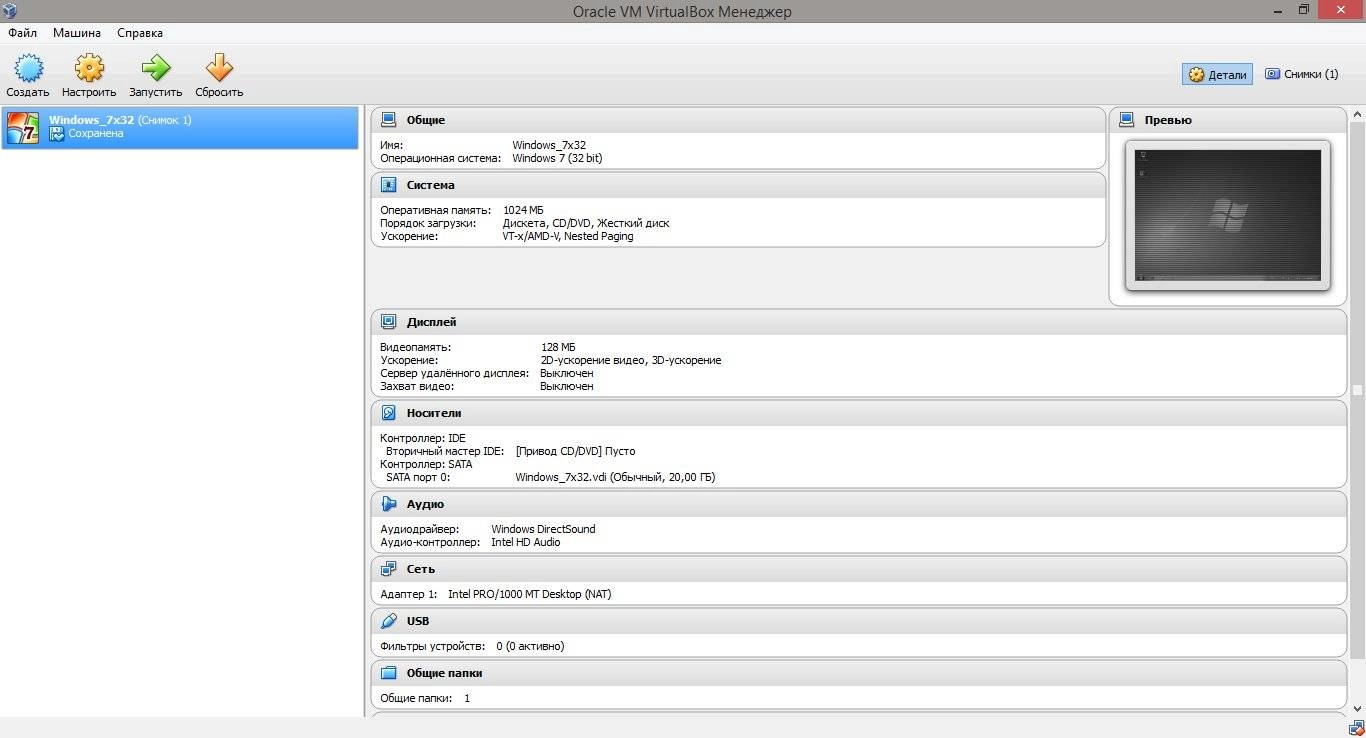
Task: Click the Превью section icon
Action: click(1127, 120)
